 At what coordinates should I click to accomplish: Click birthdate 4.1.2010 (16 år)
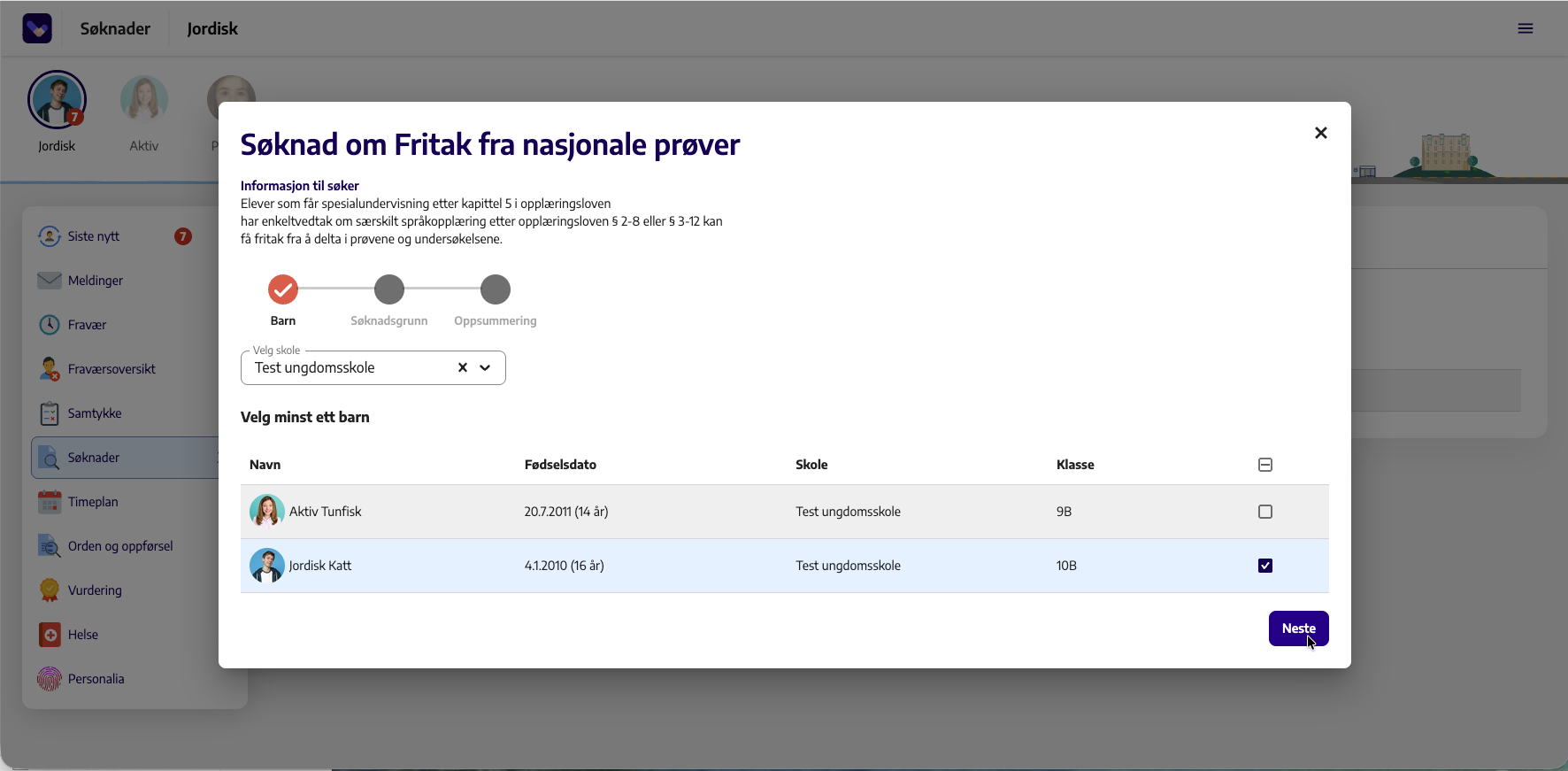[x=565, y=566]
